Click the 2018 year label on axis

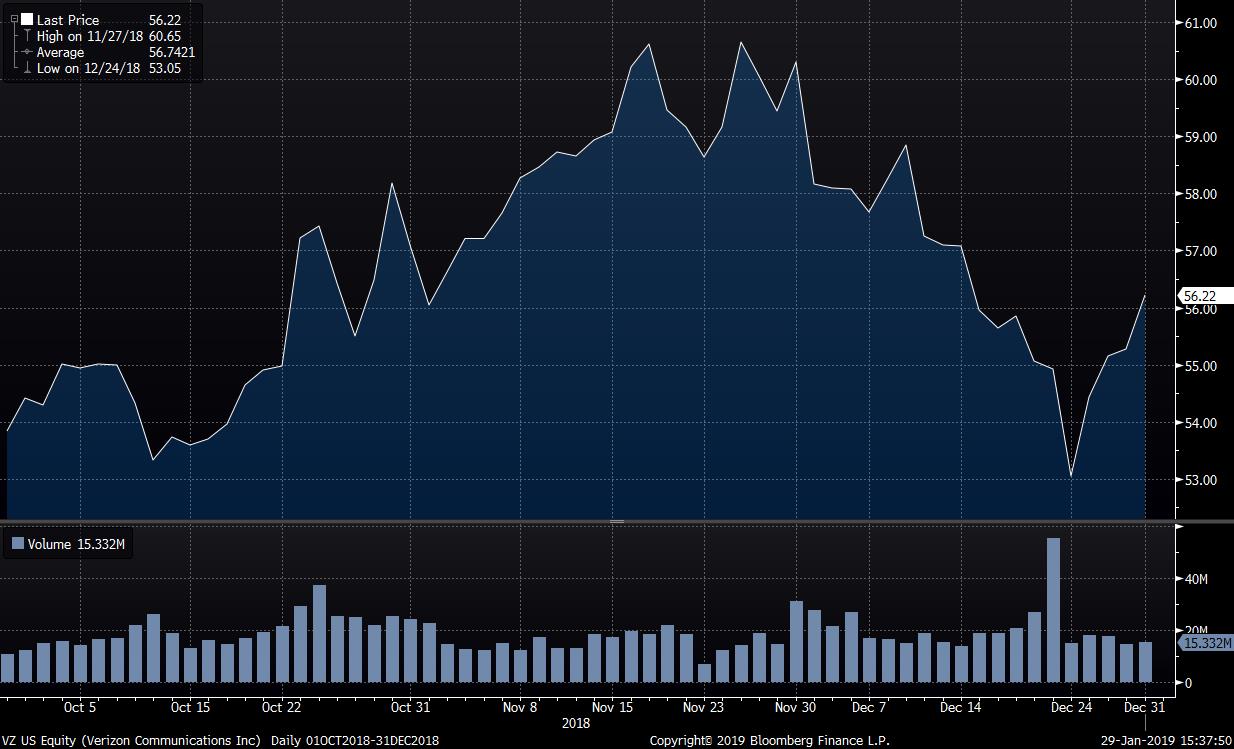pos(576,722)
